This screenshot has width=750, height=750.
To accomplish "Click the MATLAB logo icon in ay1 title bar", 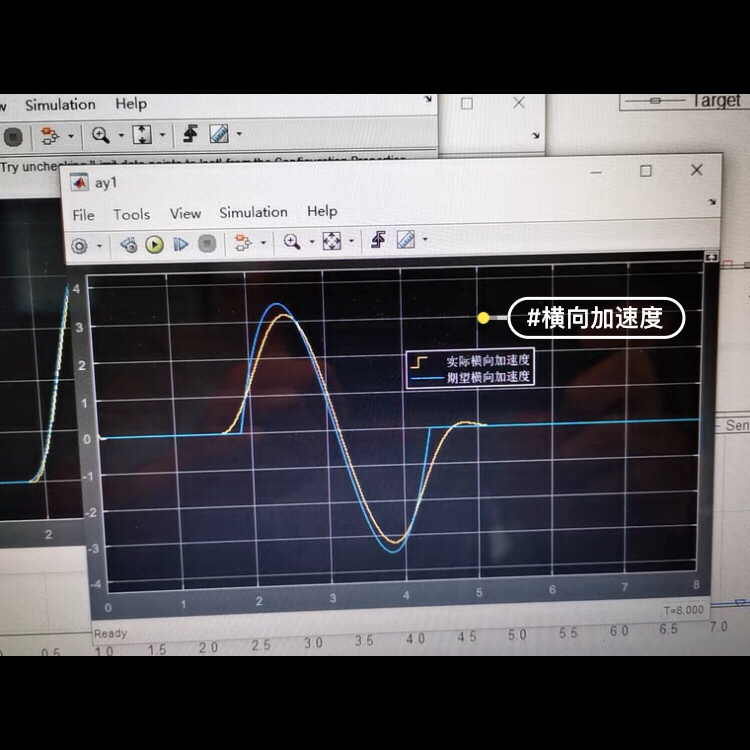I will point(79,183).
